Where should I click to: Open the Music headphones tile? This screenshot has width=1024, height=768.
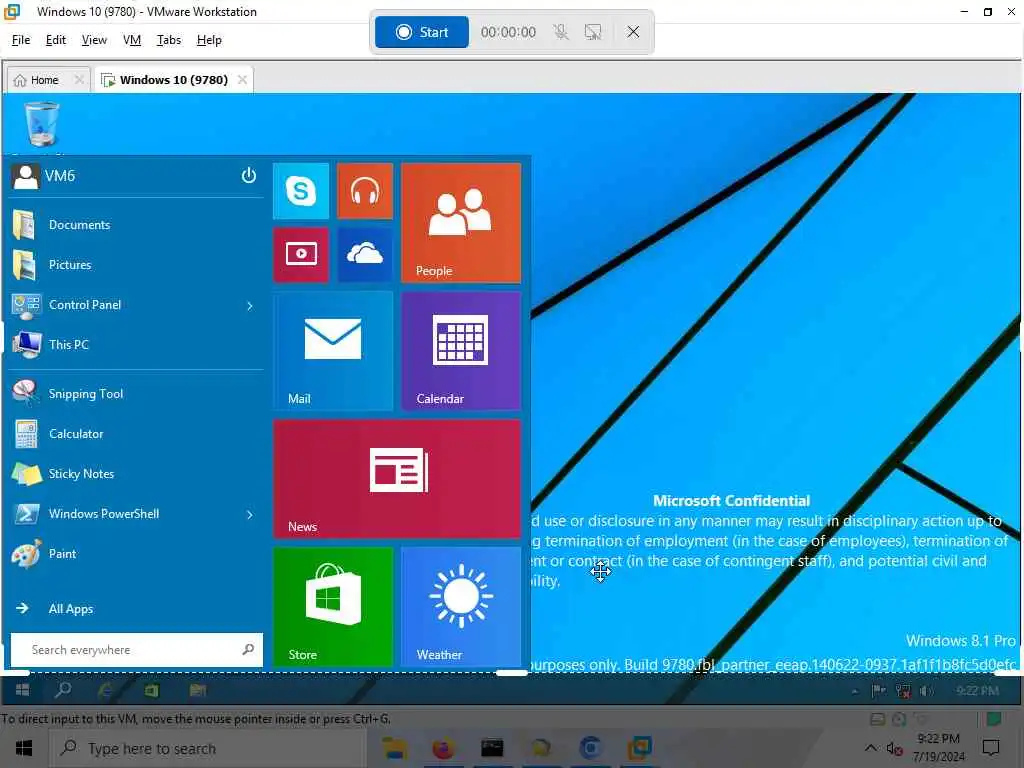tap(365, 191)
